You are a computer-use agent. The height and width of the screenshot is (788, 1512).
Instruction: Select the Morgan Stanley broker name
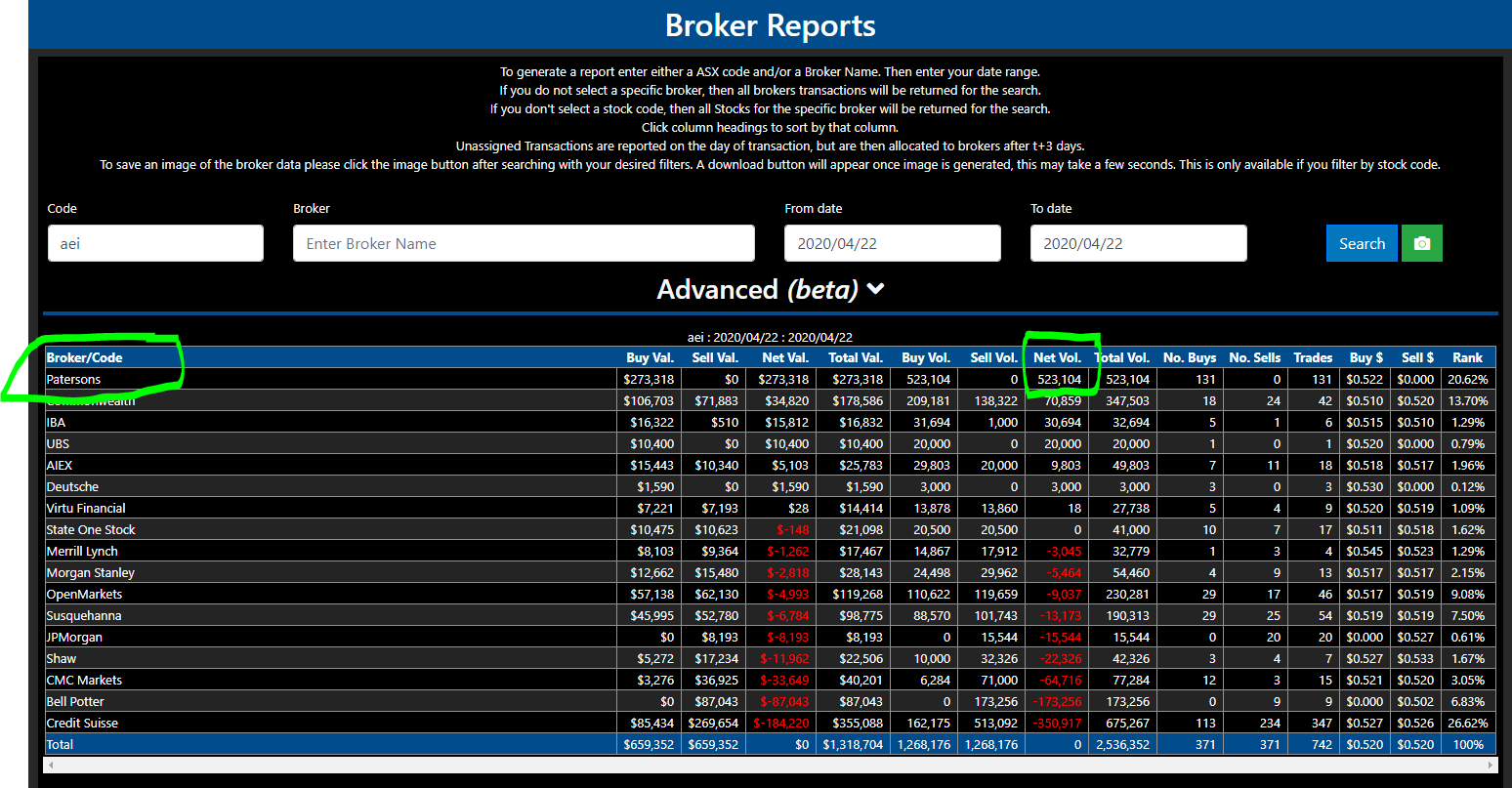coord(91,572)
